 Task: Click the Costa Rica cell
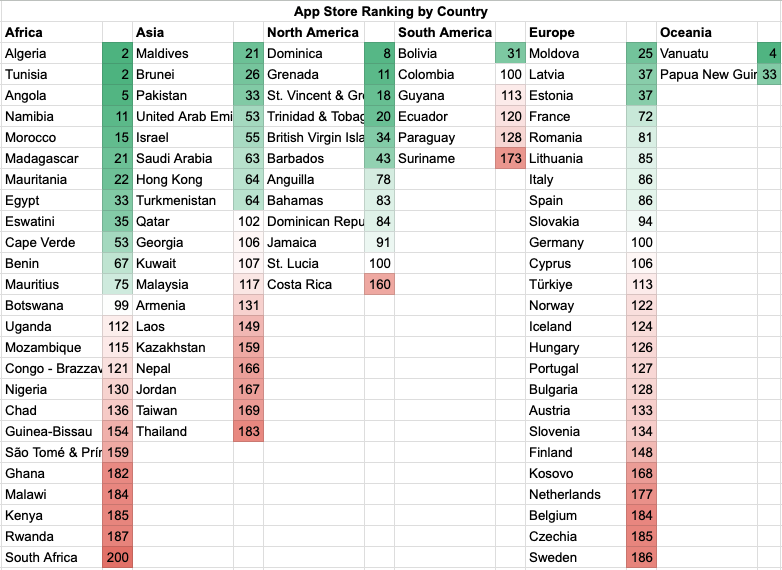[x=314, y=285]
